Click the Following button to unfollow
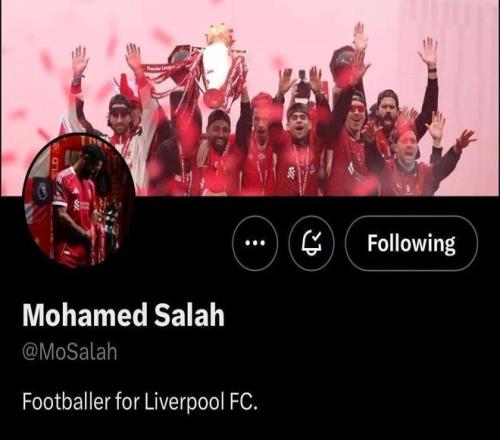 [x=411, y=243]
